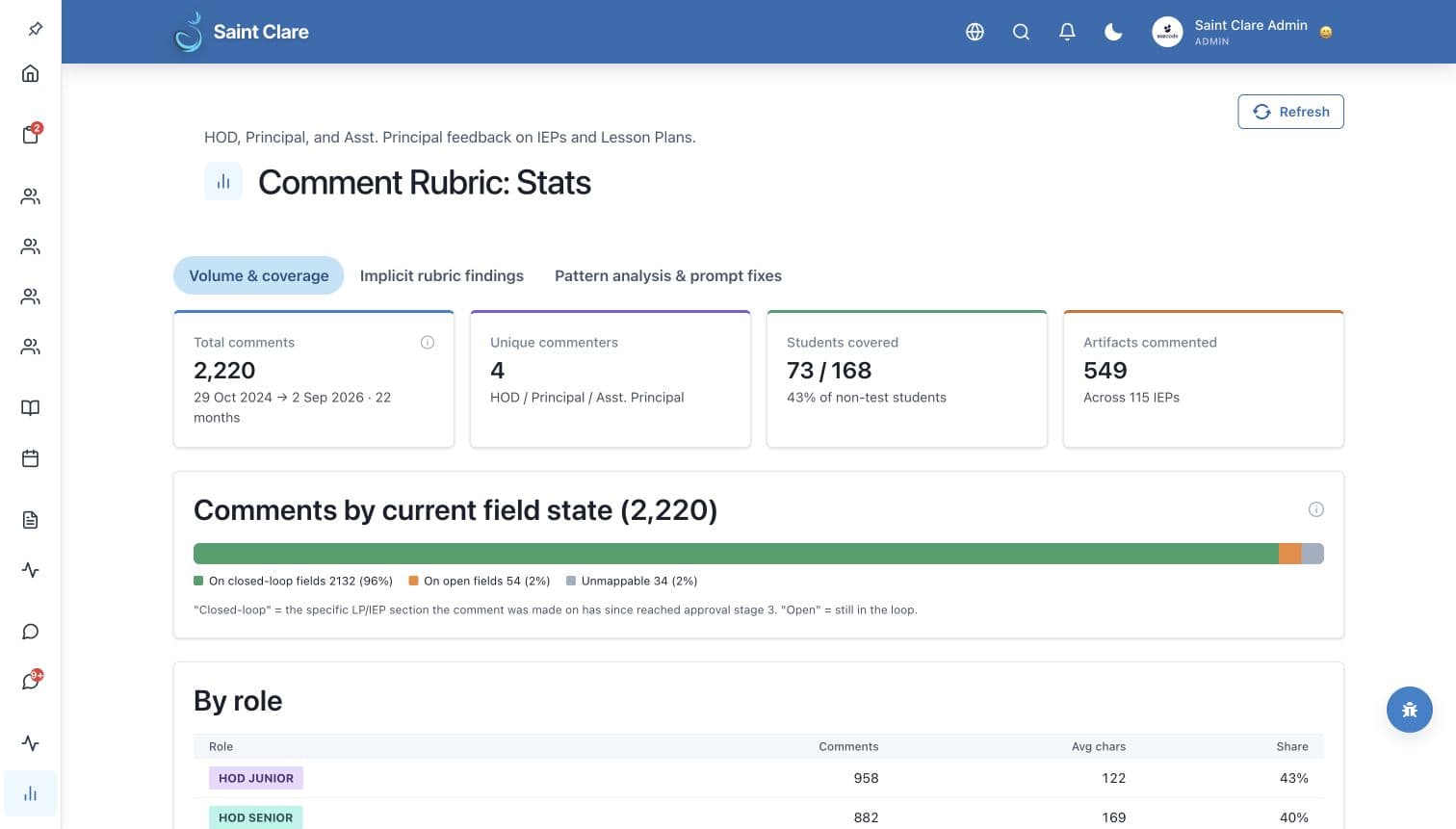Open the floating bug report button
The height and width of the screenshot is (829, 1456).
pyautogui.click(x=1410, y=710)
